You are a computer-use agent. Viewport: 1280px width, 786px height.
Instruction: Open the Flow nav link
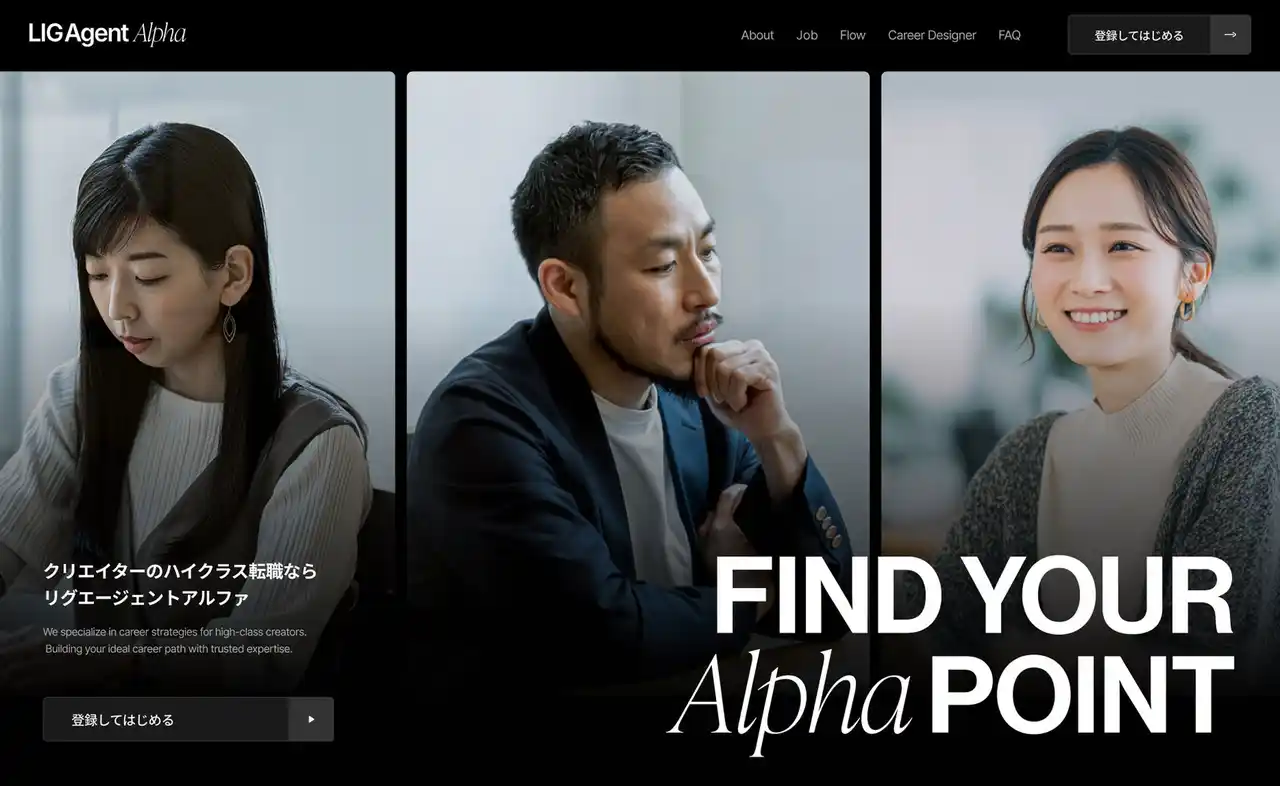pyautogui.click(x=853, y=35)
